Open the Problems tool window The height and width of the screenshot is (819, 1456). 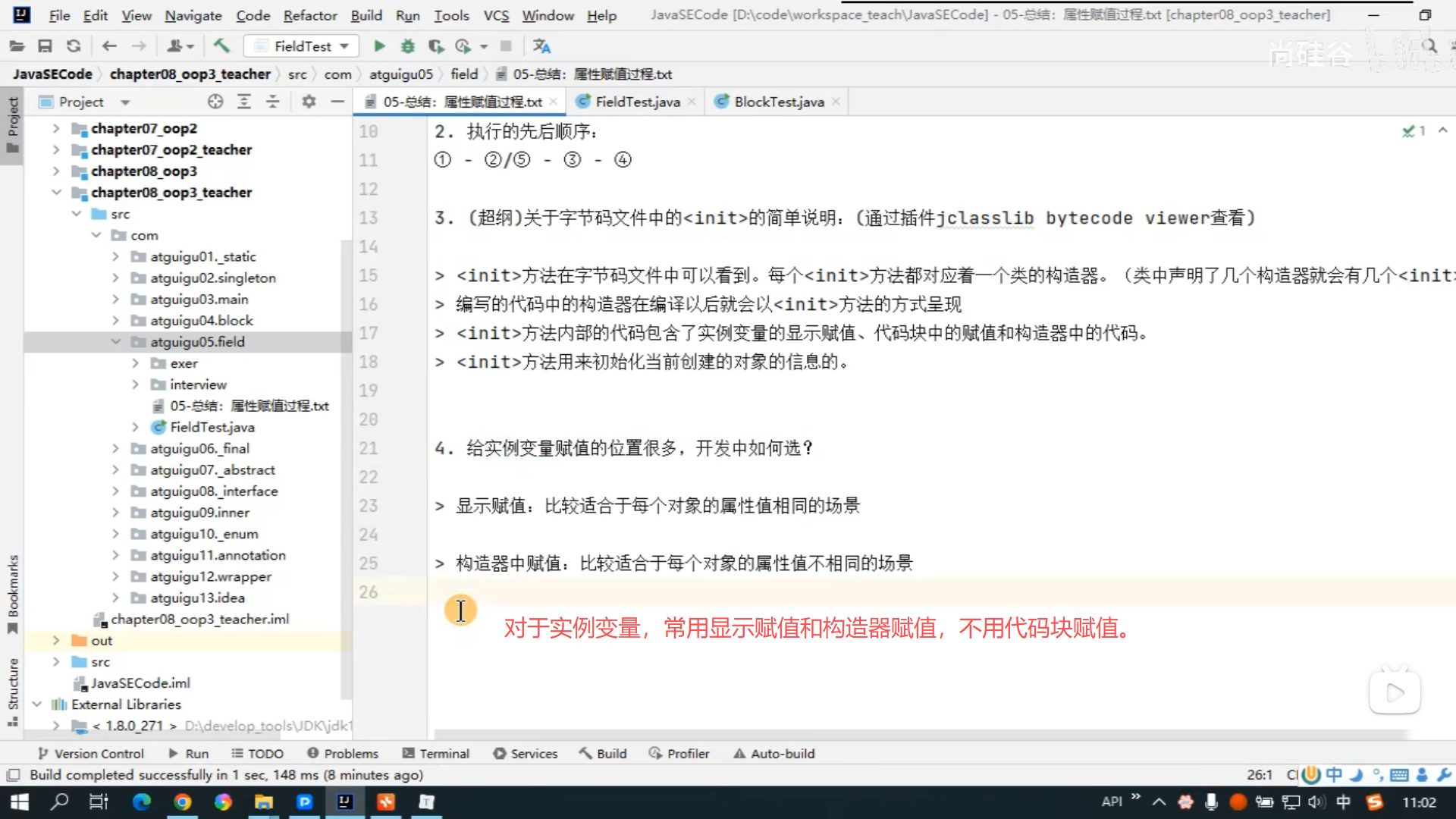343,754
